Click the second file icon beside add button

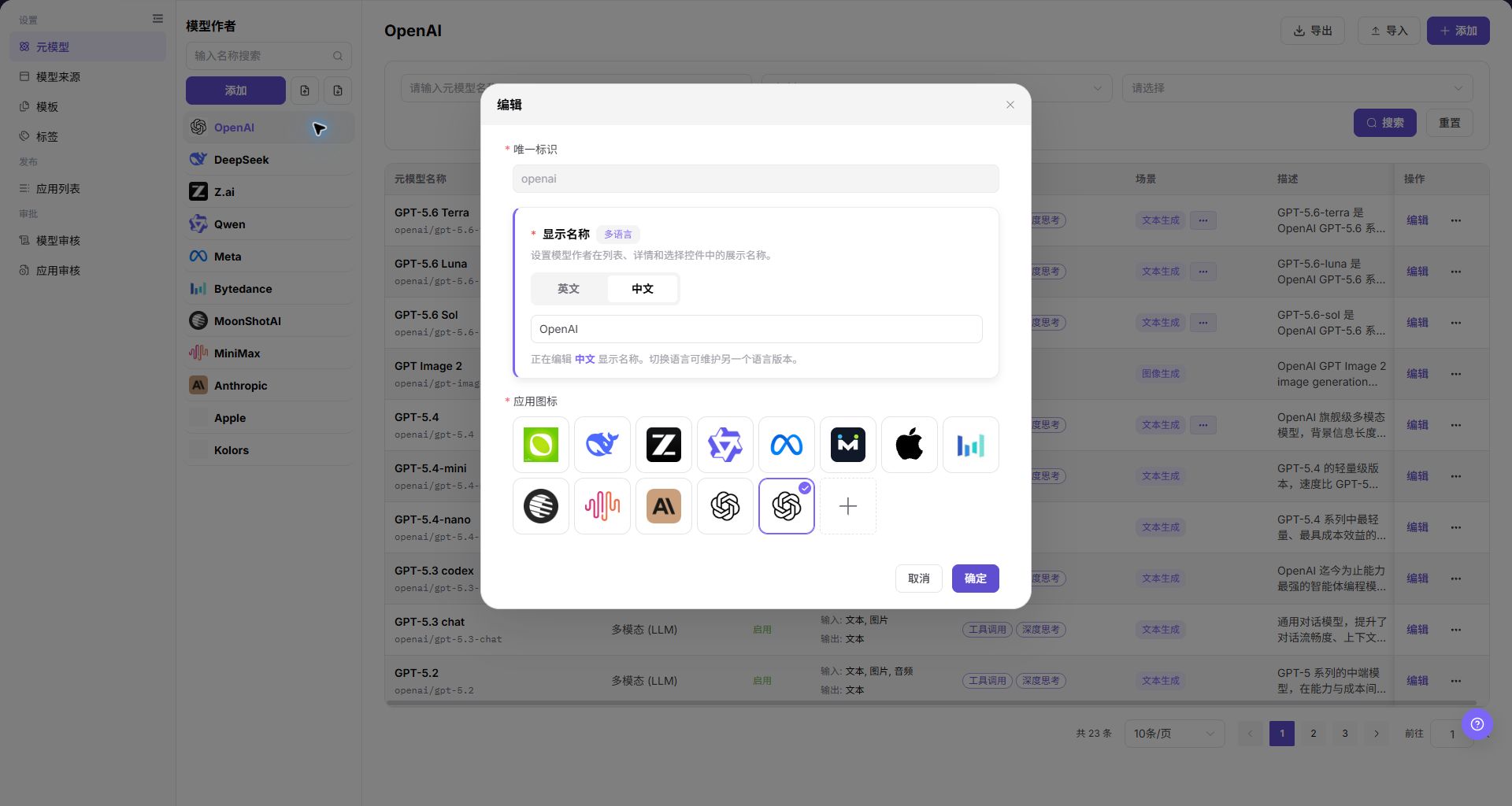pos(338,91)
